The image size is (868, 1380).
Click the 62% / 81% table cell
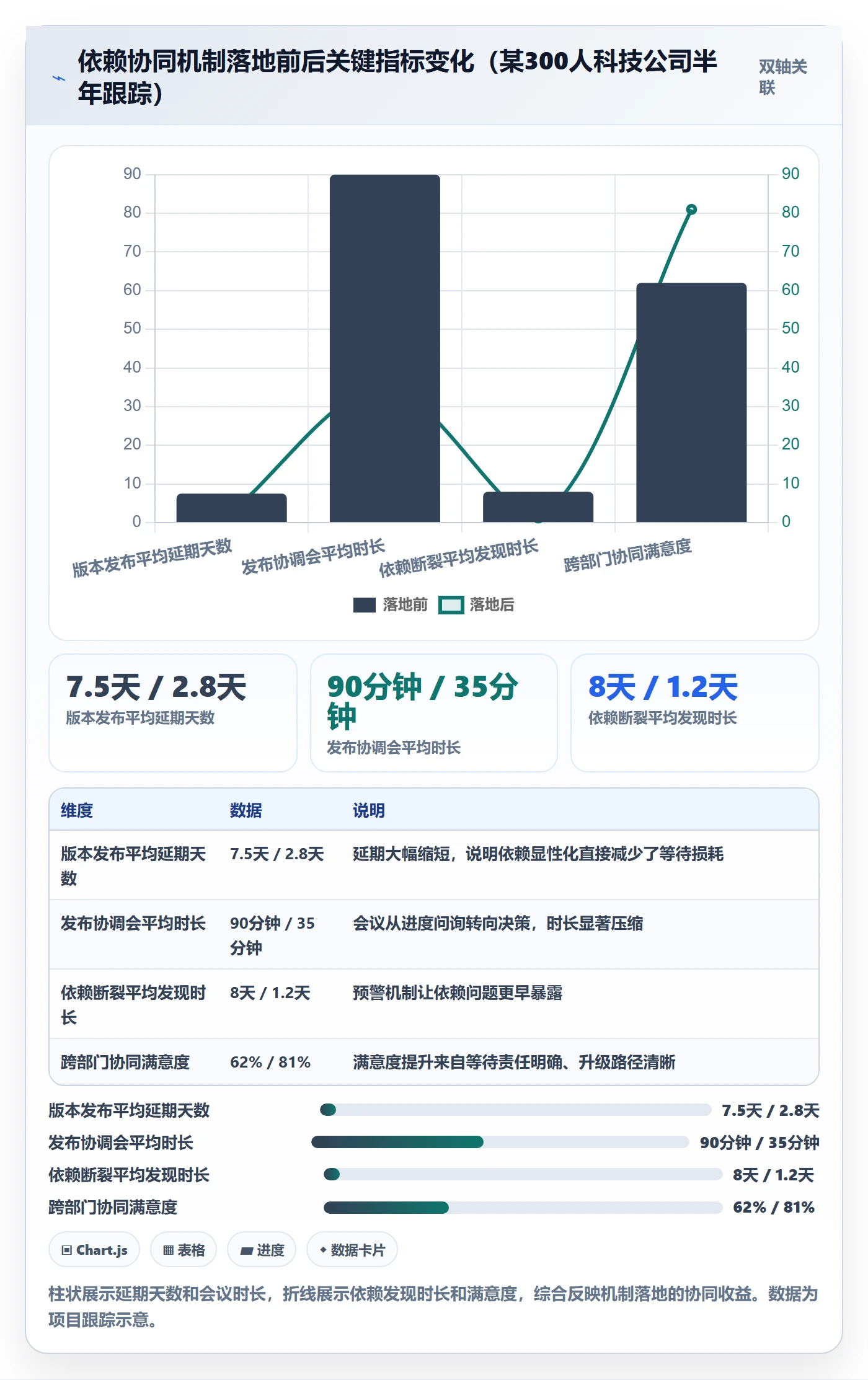point(270,1062)
